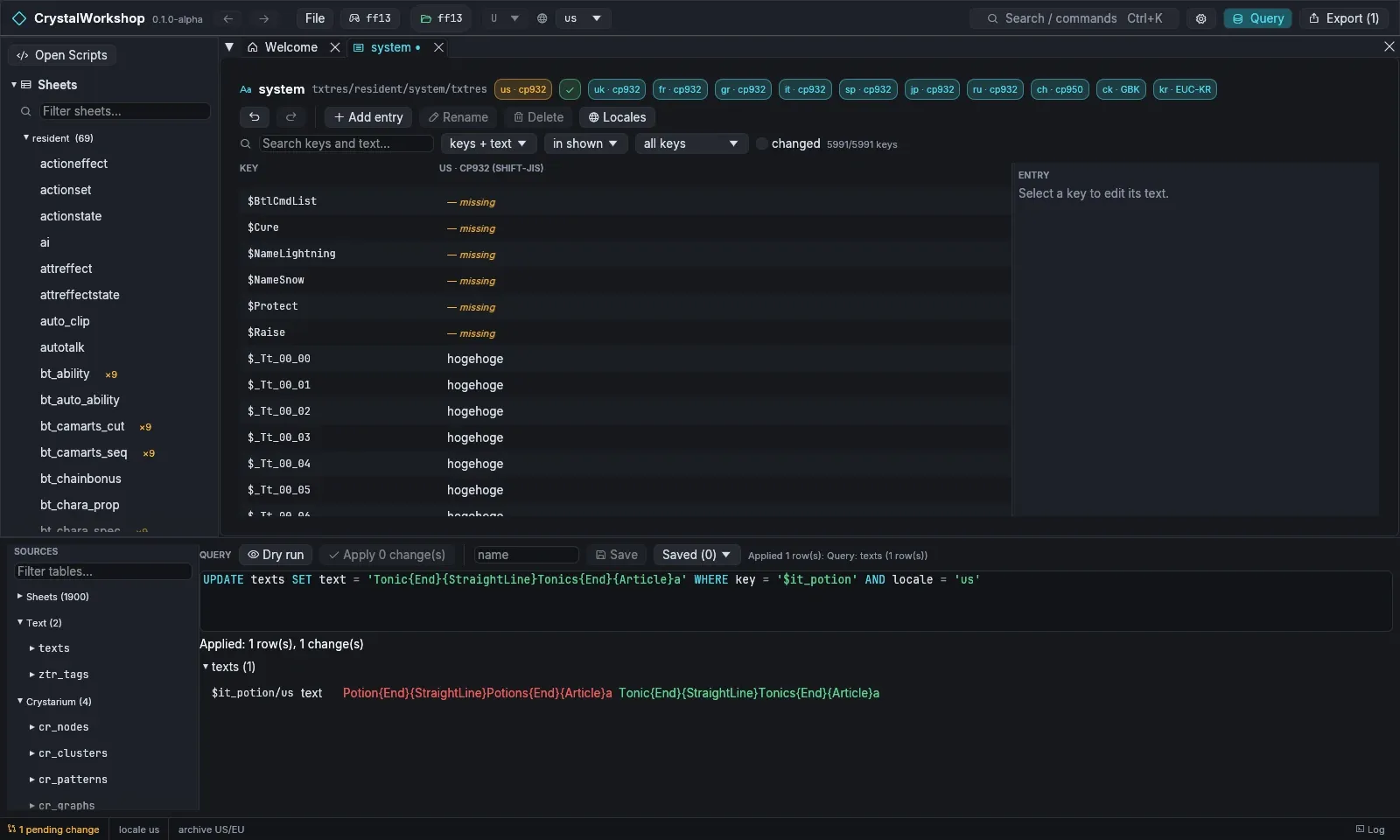Open the Query panel button
Screen dimensions: 1400x840
coord(1258,18)
